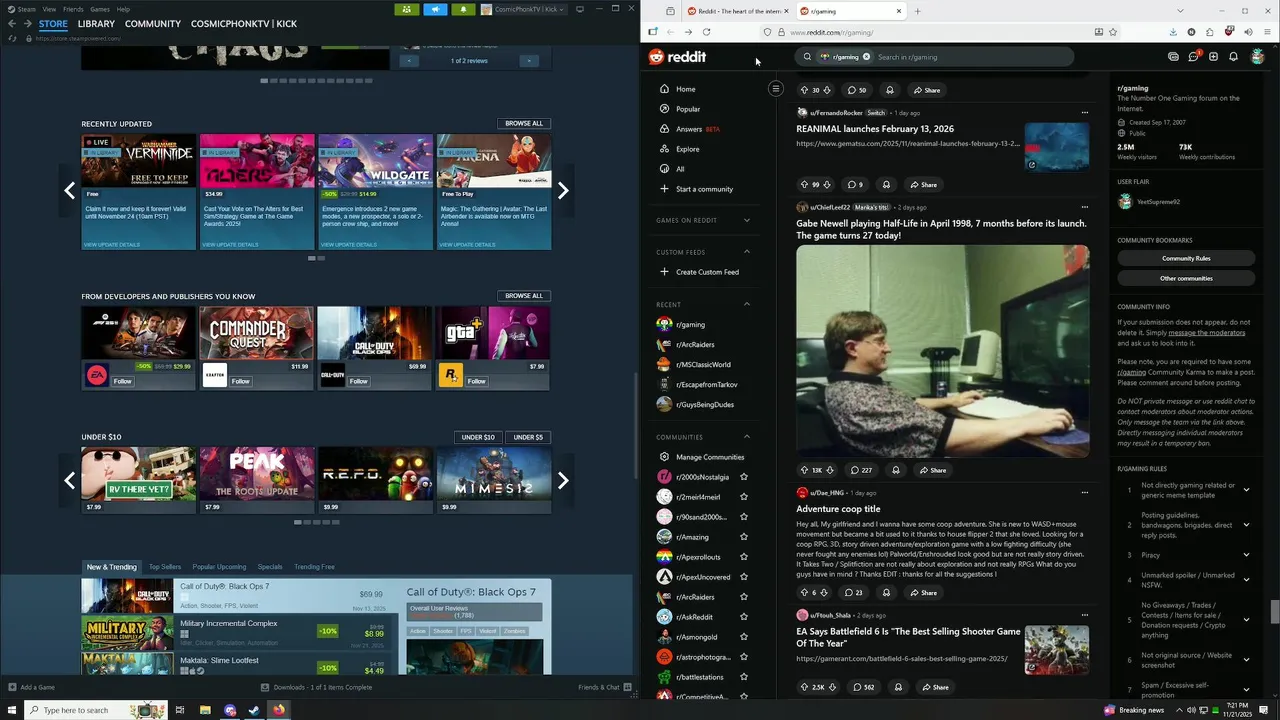Open Reddit user avatar menu

[1257, 57]
